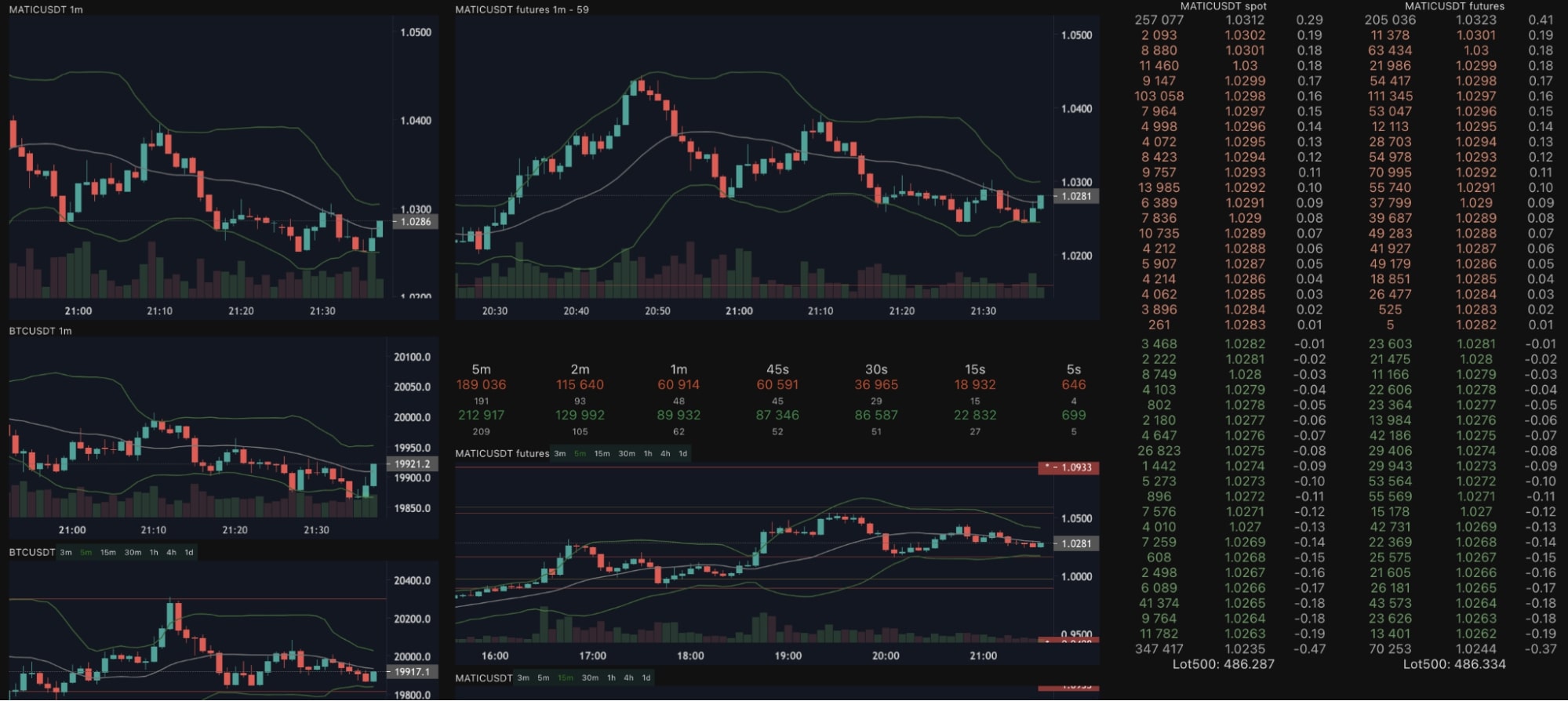Select 3m on bottom MATICUSDT spot chart

[523, 678]
